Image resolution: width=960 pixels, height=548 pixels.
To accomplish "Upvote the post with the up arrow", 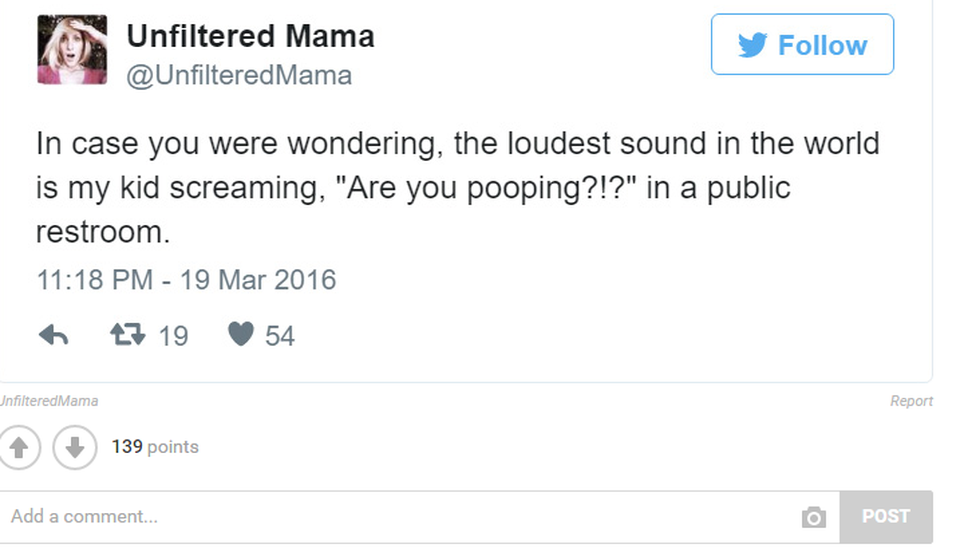I will point(19,446).
